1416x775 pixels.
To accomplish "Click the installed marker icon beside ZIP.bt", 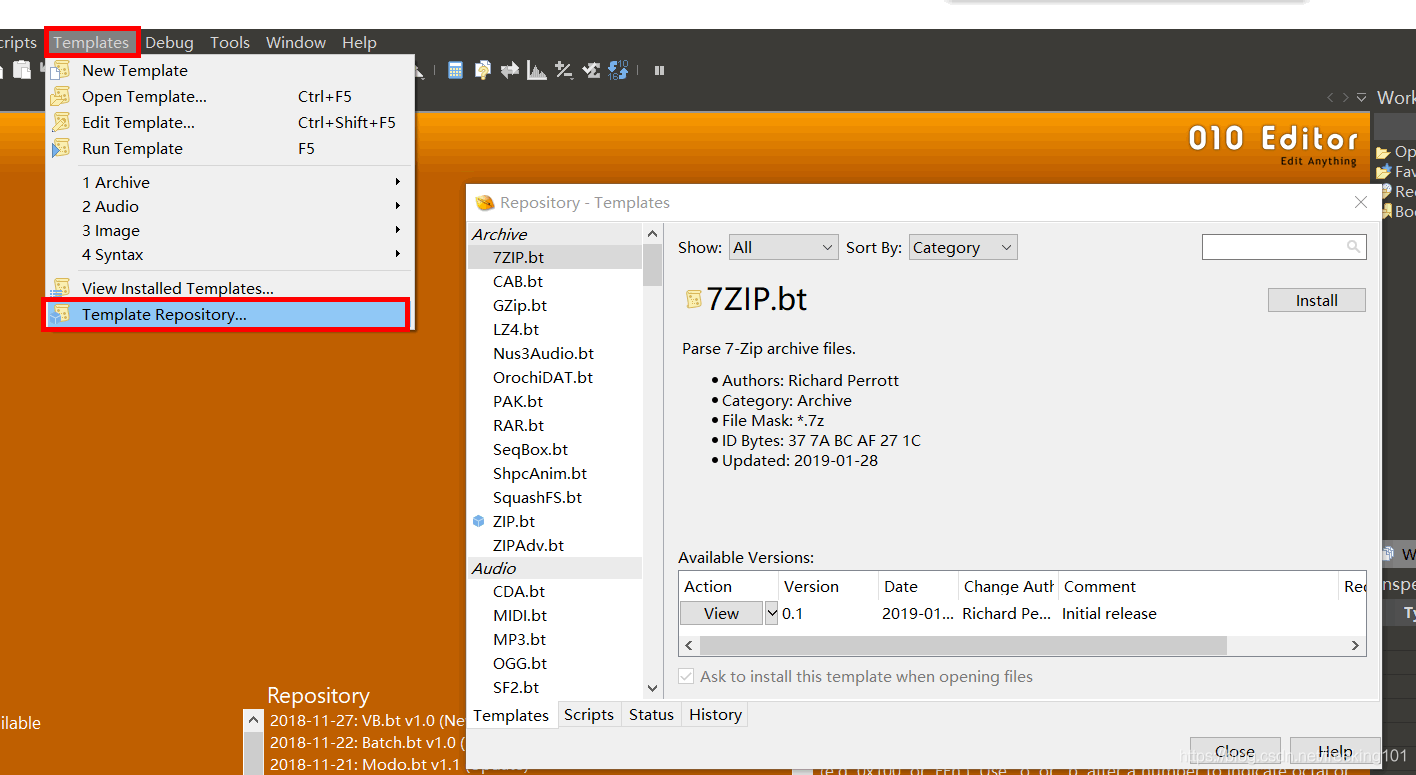I will [478, 521].
